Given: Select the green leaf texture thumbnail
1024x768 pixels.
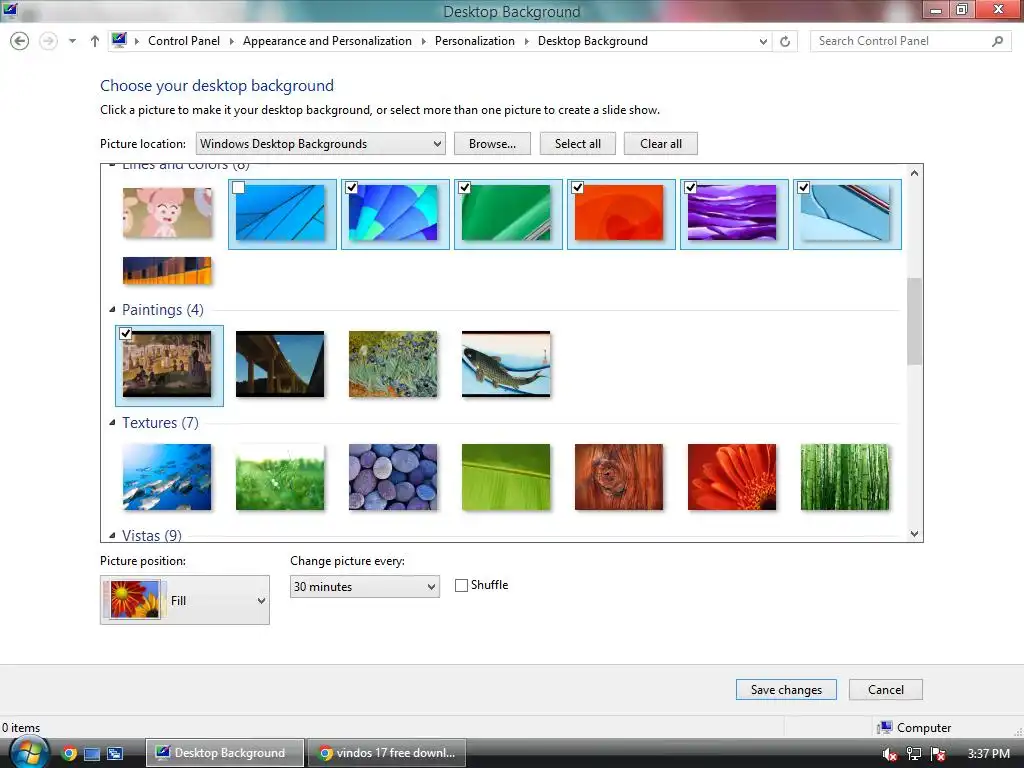Looking at the screenshot, I should 506,477.
